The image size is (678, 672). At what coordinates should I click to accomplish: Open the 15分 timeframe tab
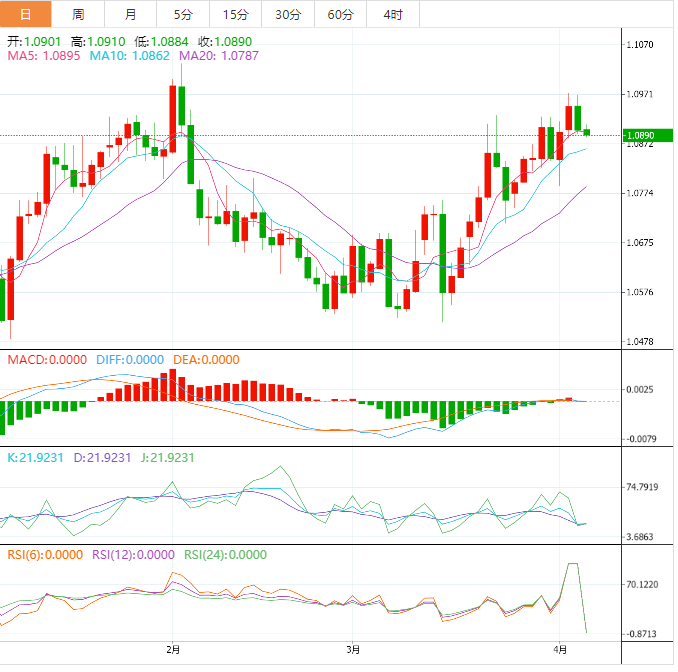pos(235,14)
